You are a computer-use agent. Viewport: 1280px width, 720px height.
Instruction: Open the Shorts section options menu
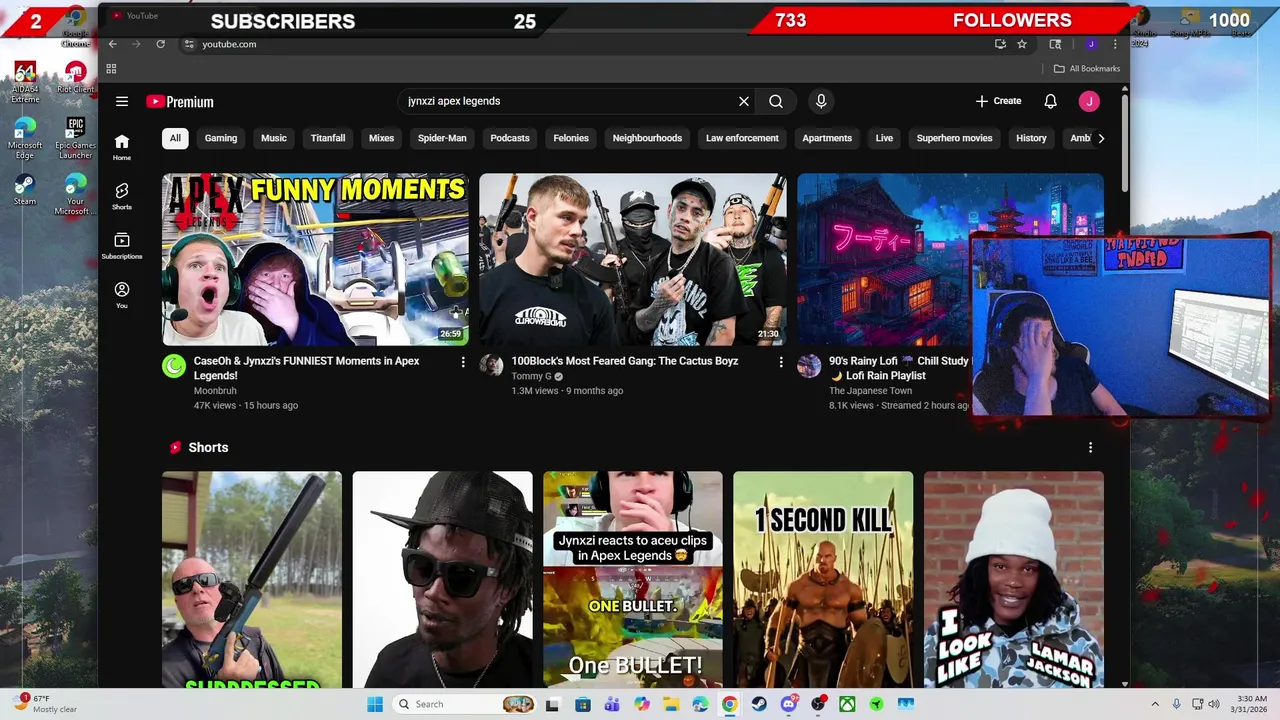pos(1090,448)
